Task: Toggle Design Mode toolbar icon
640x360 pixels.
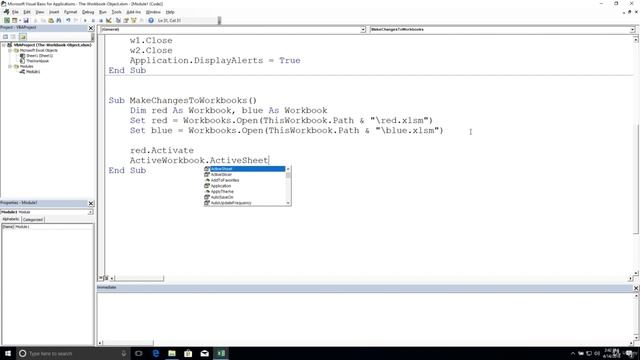Action: [x=109, y=20]
